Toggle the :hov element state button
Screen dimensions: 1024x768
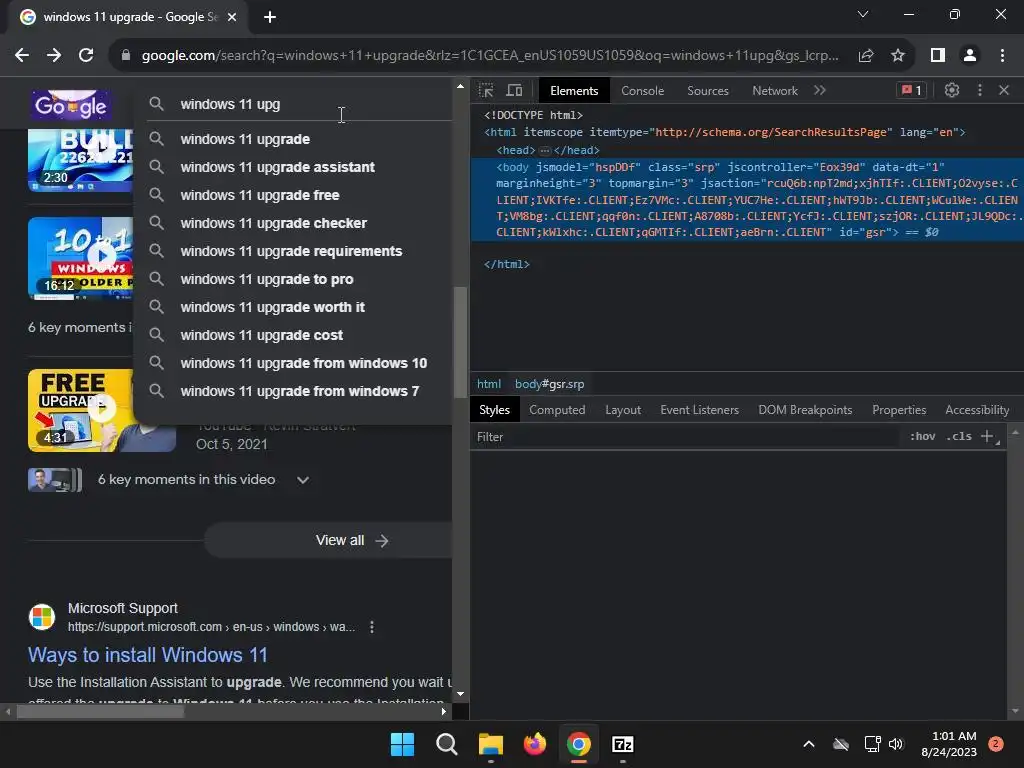[922, 436]
